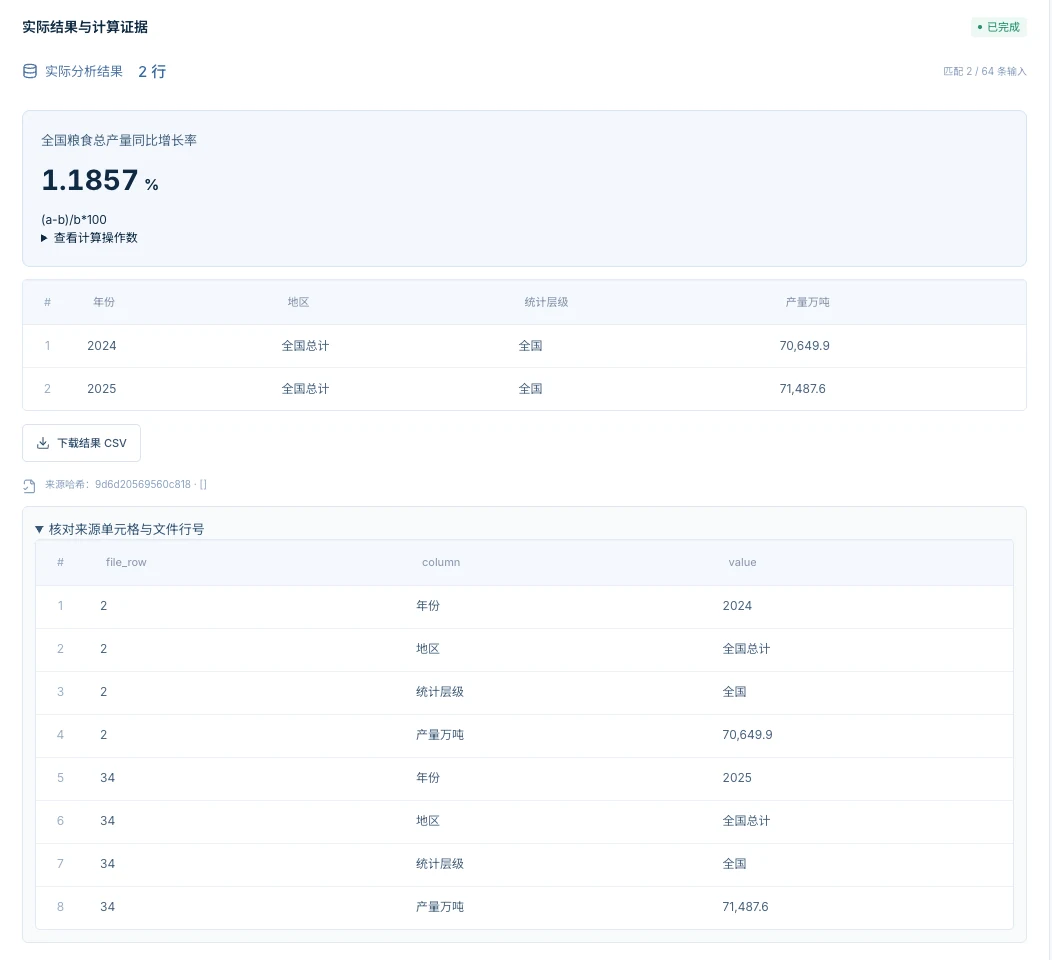Click the green 已完成 status badge
This screenshot has width=1052, height=960.
[998, 27]
